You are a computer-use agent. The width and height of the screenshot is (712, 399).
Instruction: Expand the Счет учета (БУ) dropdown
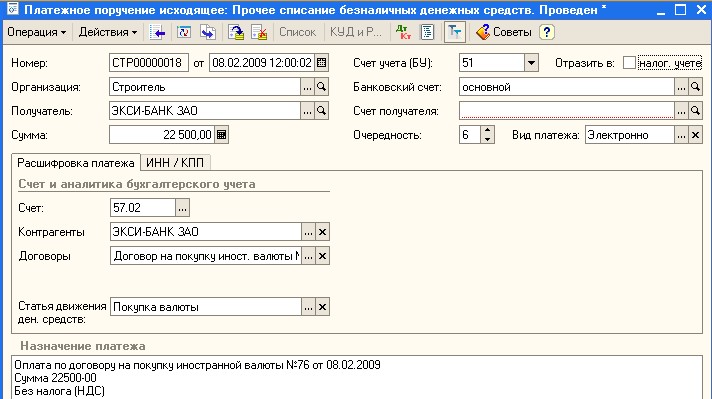coord(531,63)
